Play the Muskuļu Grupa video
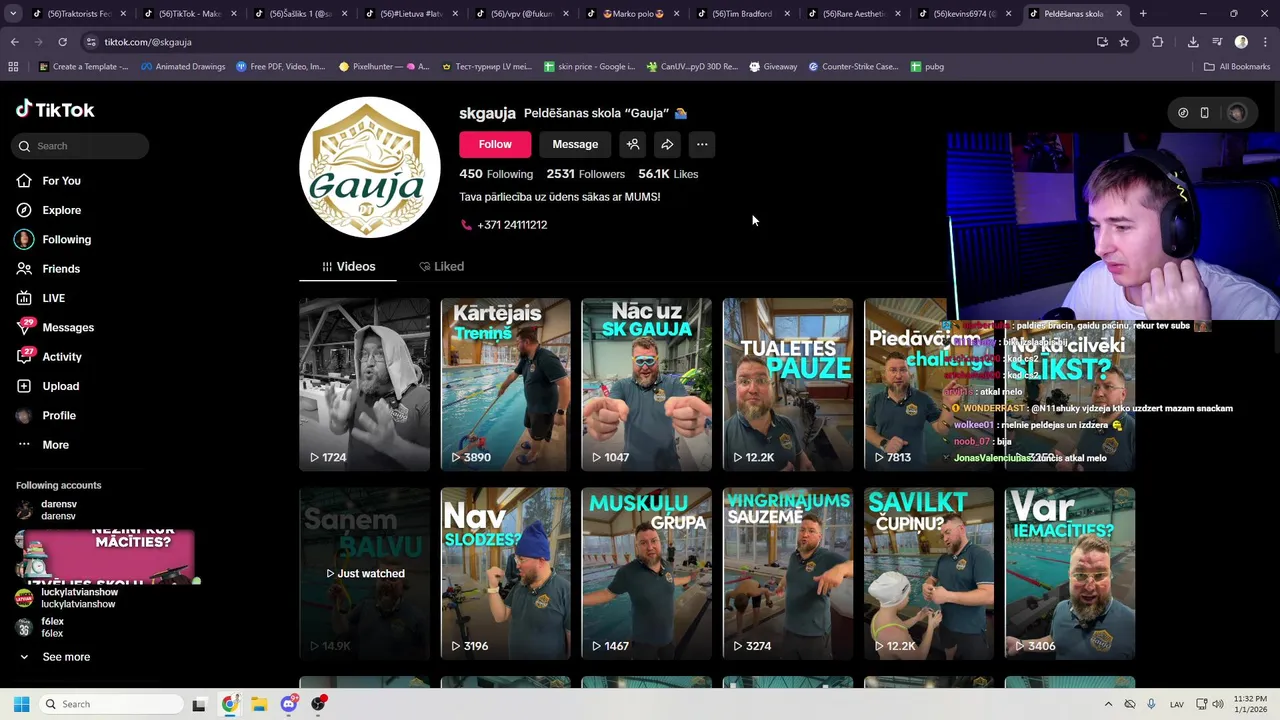The height and width of the screenshot is (720, 1280). [x=646, y=574]
